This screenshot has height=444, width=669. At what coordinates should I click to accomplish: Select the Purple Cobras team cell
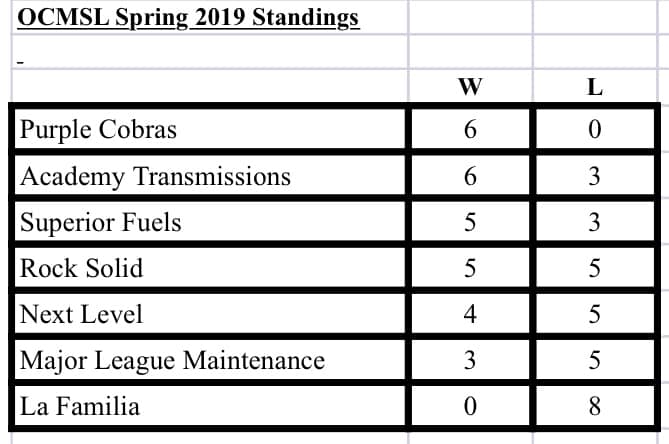tap(209, 129)
